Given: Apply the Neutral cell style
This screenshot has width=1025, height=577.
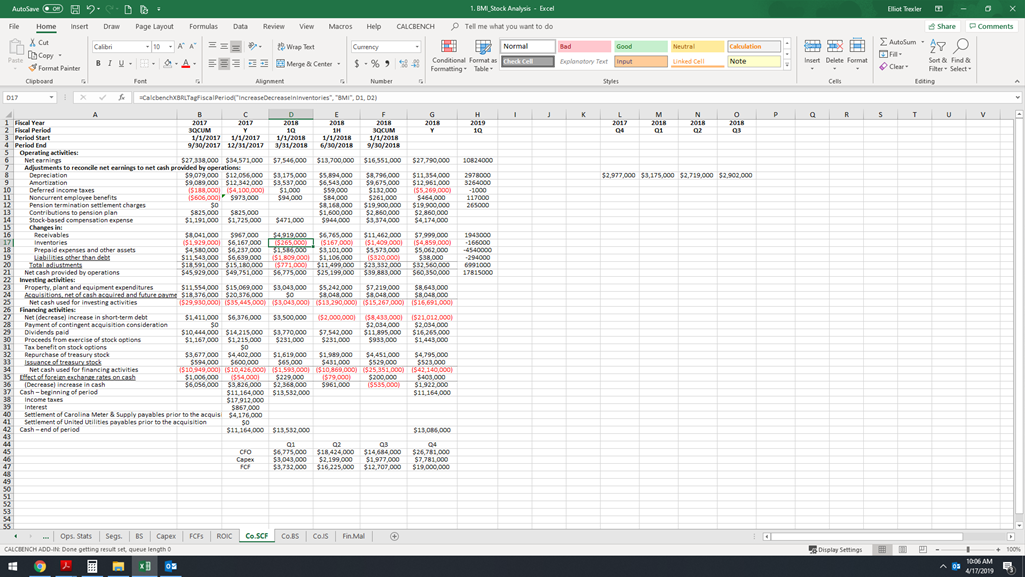Looking at the screenshot, I should click(x=697, y=46).
